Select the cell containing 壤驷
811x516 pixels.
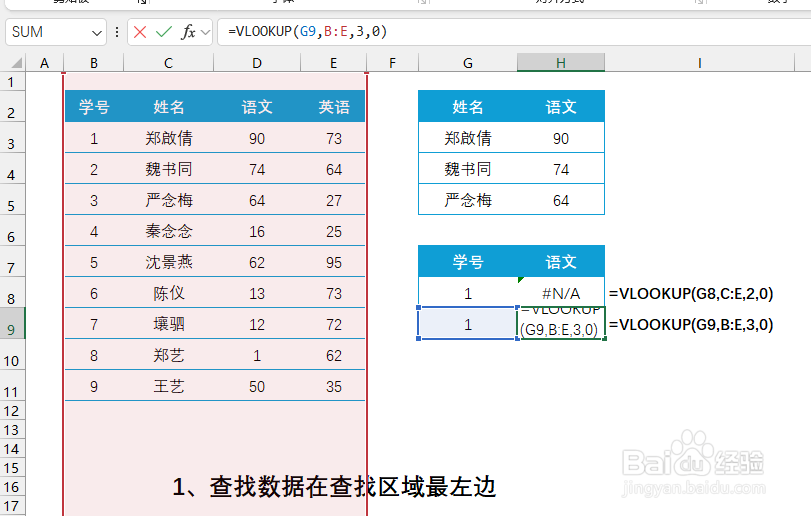[x=169, y=324]
